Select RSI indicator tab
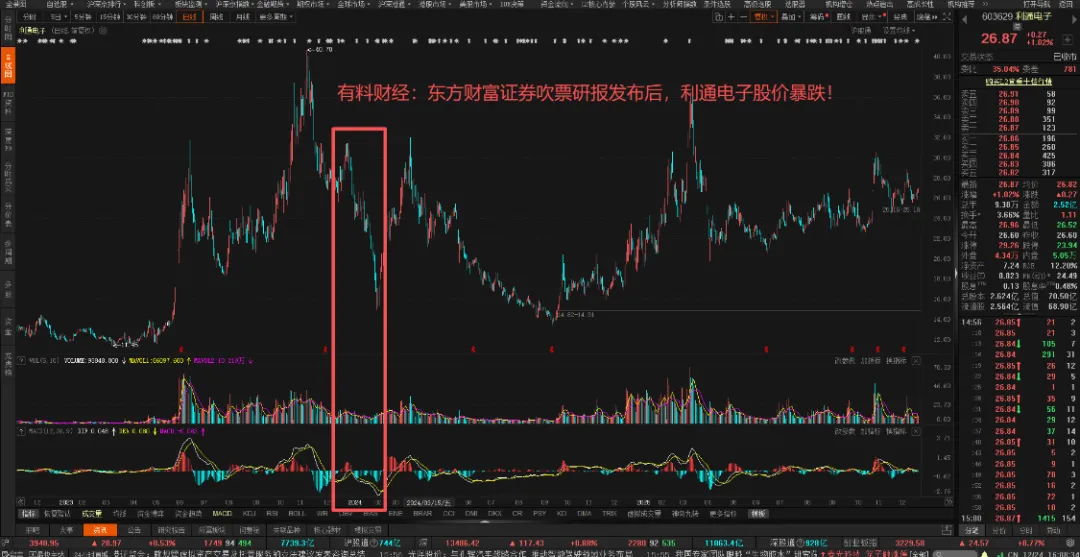 pos(273,513)
